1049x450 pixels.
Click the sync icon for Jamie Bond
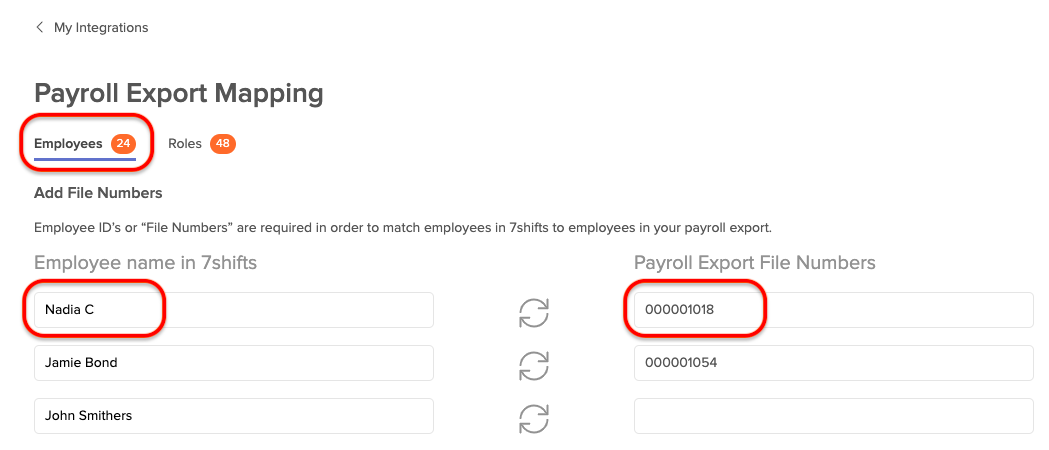tap(534, 365)
